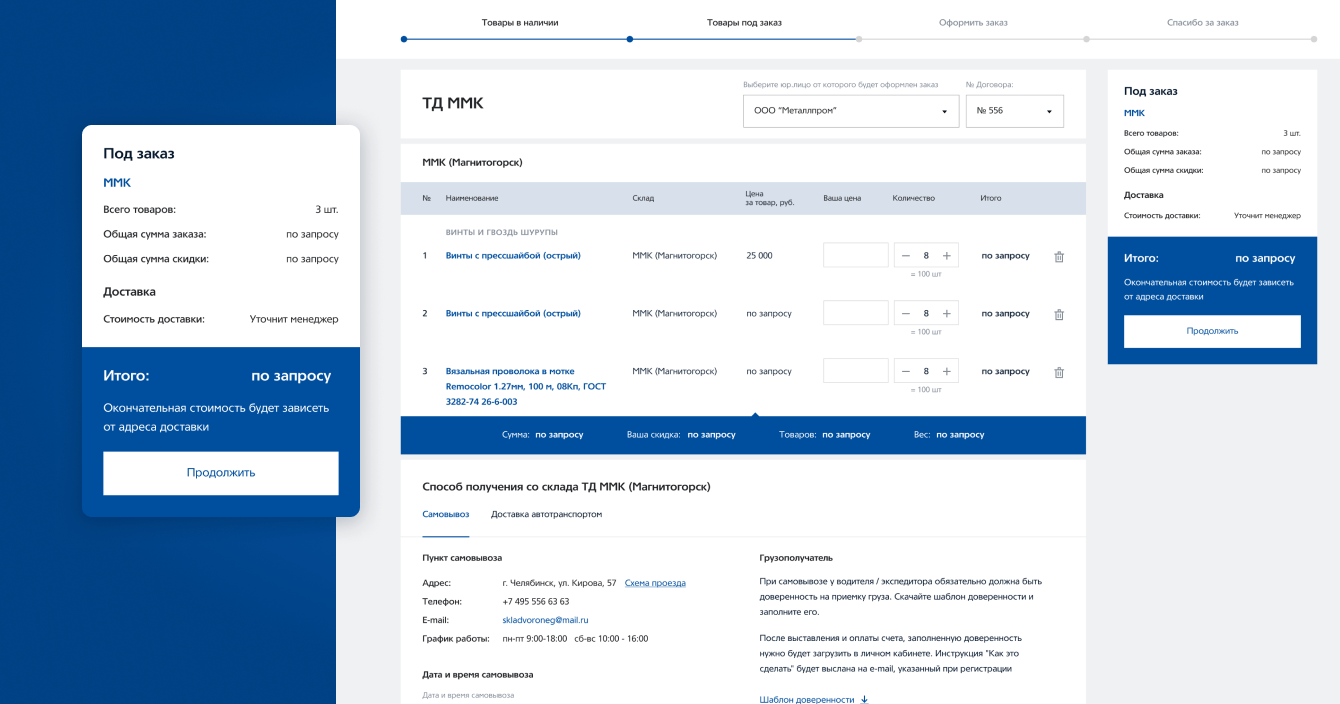Image resolution: width=1340 pixels, height=704 pixels.
Task: Click the ММК (Магнитогорск) section title
Action: click(x=472, y=162)
